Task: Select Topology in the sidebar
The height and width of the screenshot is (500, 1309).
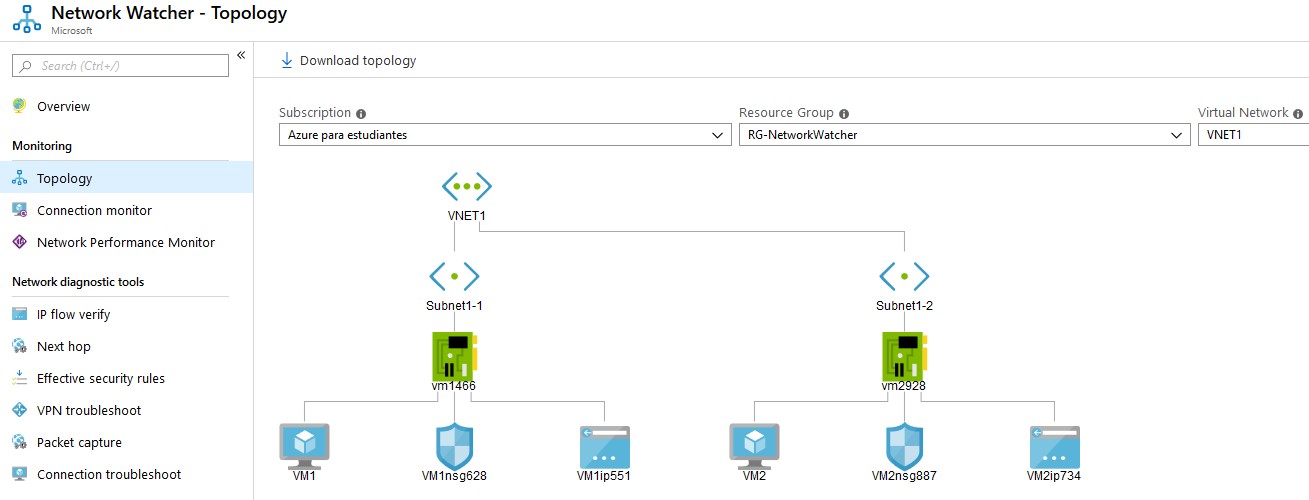Action: (126, 178)
